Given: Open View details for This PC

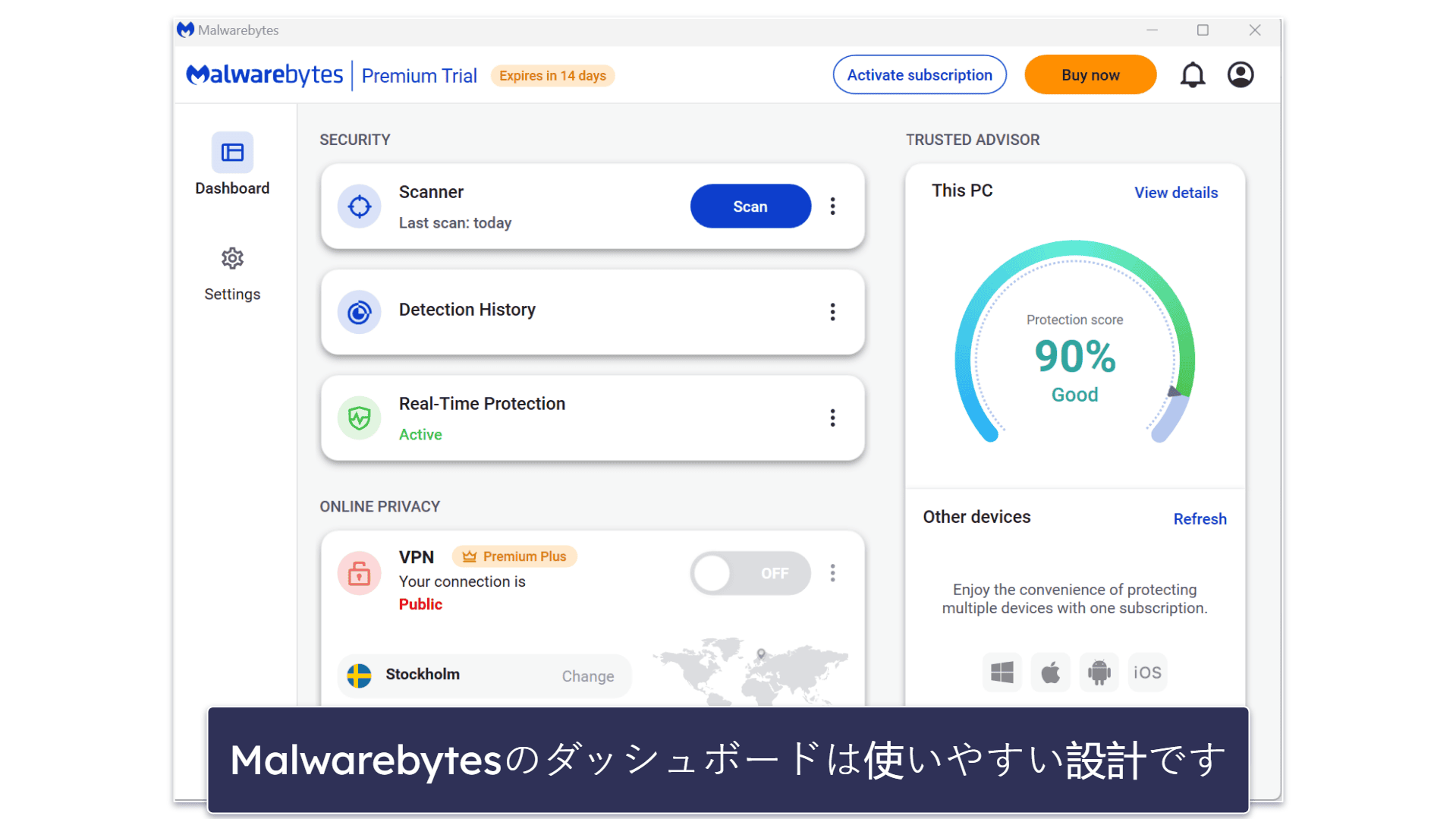Looking at the screenshot, I should pos(1176,193).
